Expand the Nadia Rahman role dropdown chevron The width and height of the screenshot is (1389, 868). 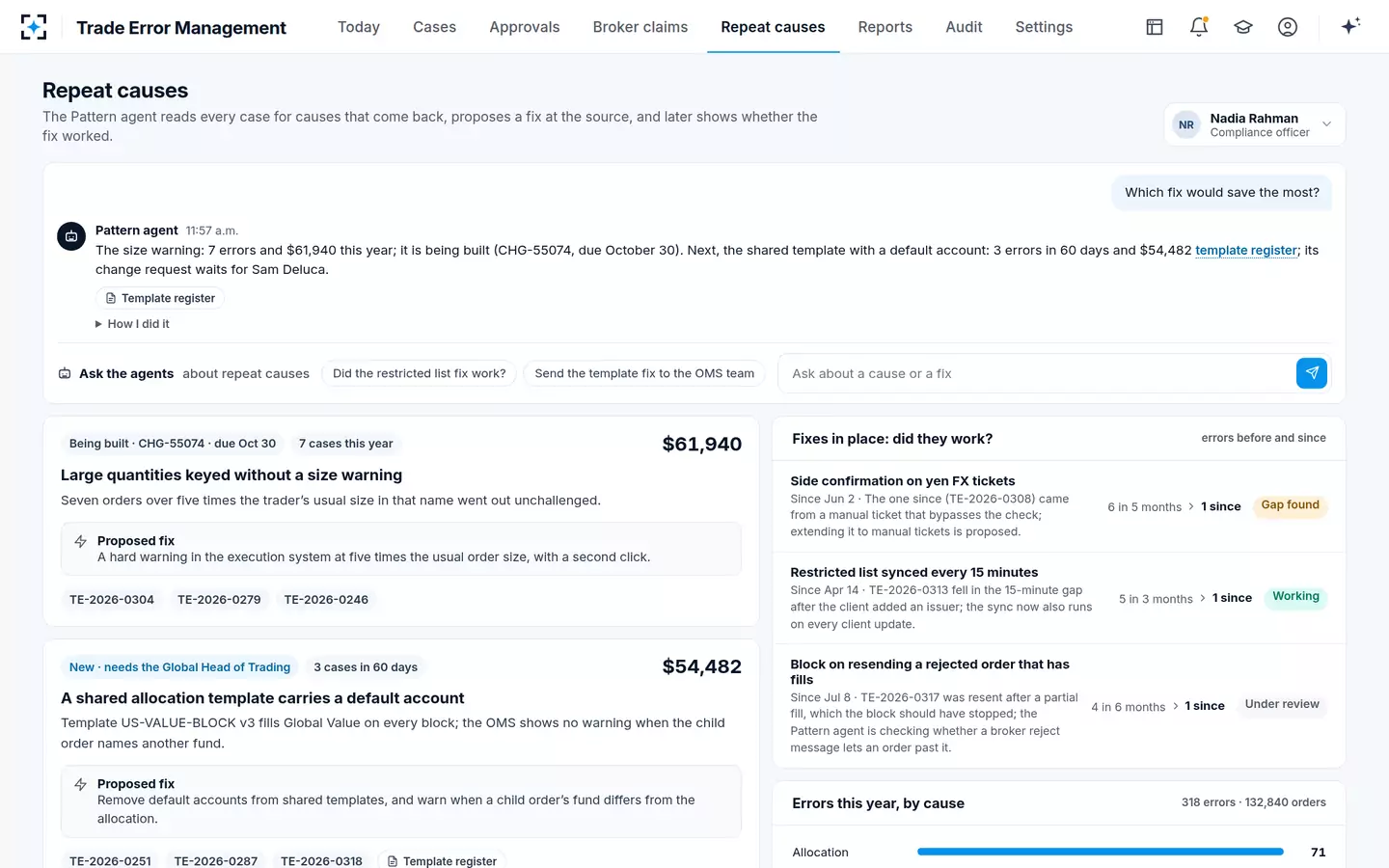coord(1326,124)
